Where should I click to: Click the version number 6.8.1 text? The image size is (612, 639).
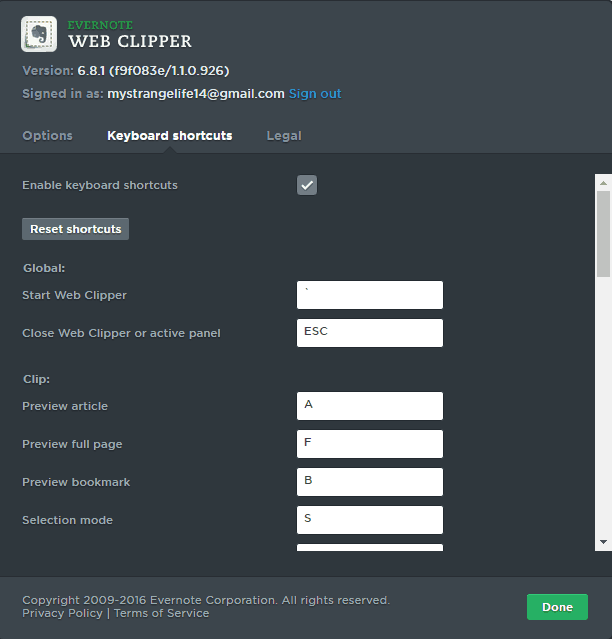(153, 71)
